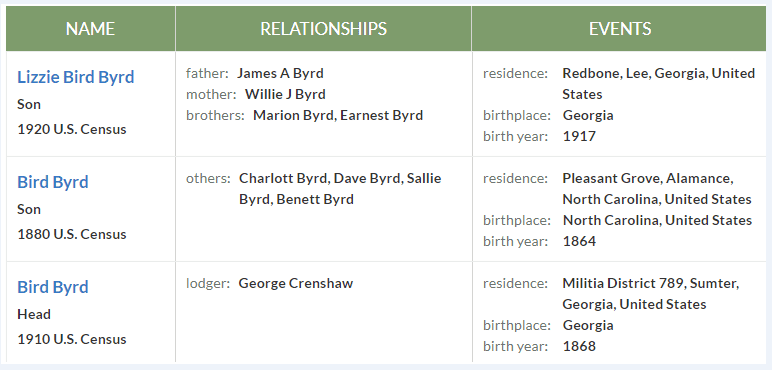Click birth year 1864 value
Image resolution: width=772 pixels, height=370 pixels.
point(579,241)
